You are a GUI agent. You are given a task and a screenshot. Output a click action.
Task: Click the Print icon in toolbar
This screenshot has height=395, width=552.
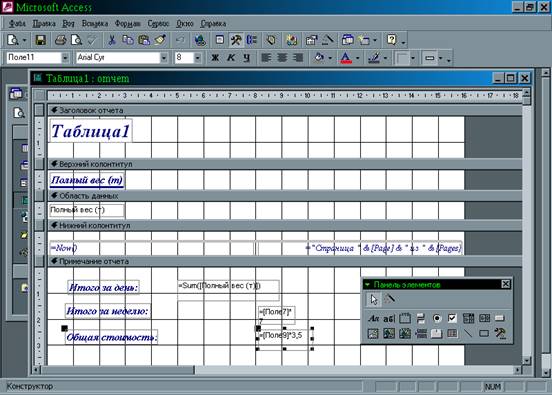pos(60,40)
